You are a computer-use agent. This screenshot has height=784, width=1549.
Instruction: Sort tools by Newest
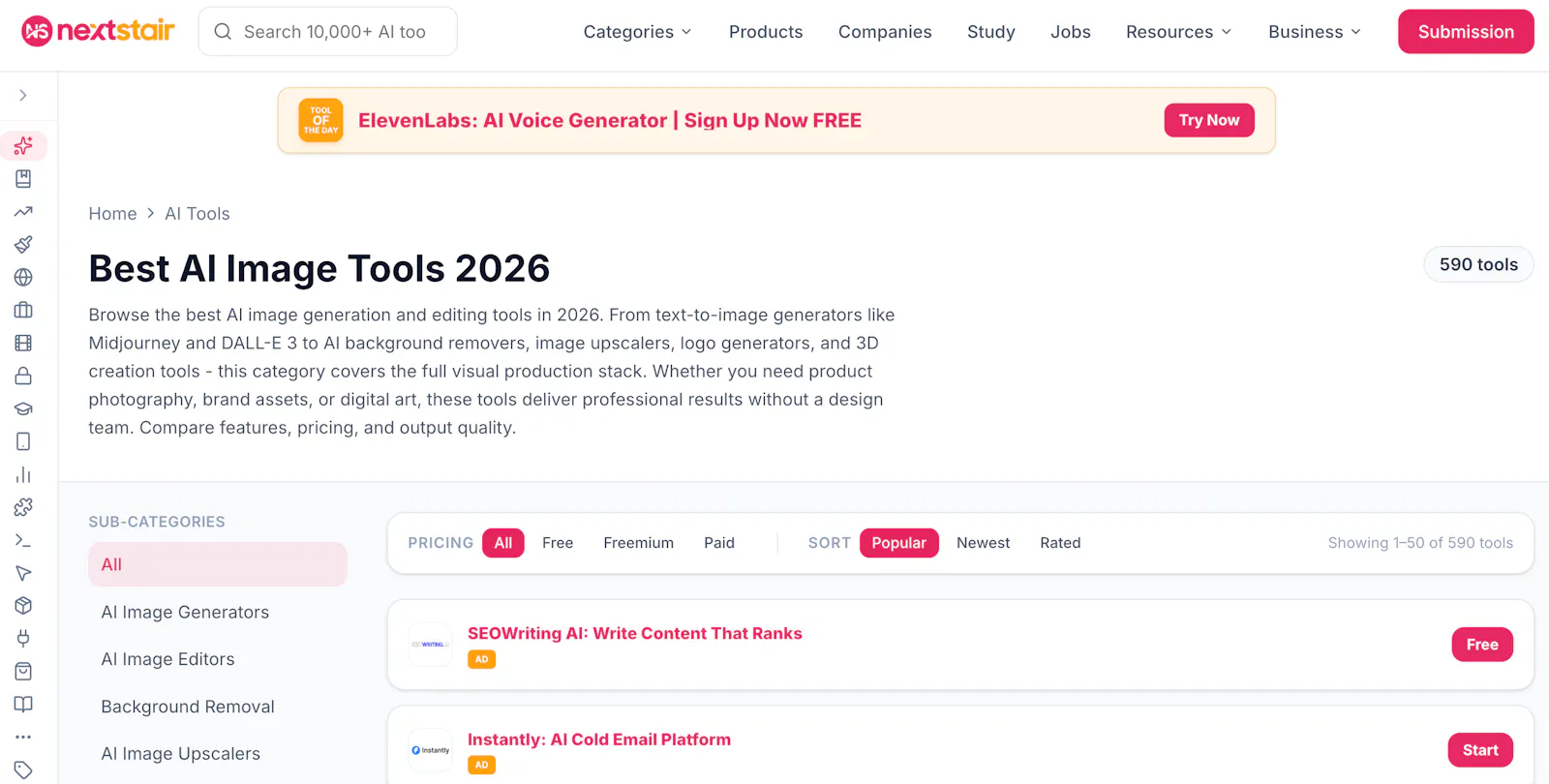pyautogui.click(x=983, y=543)
